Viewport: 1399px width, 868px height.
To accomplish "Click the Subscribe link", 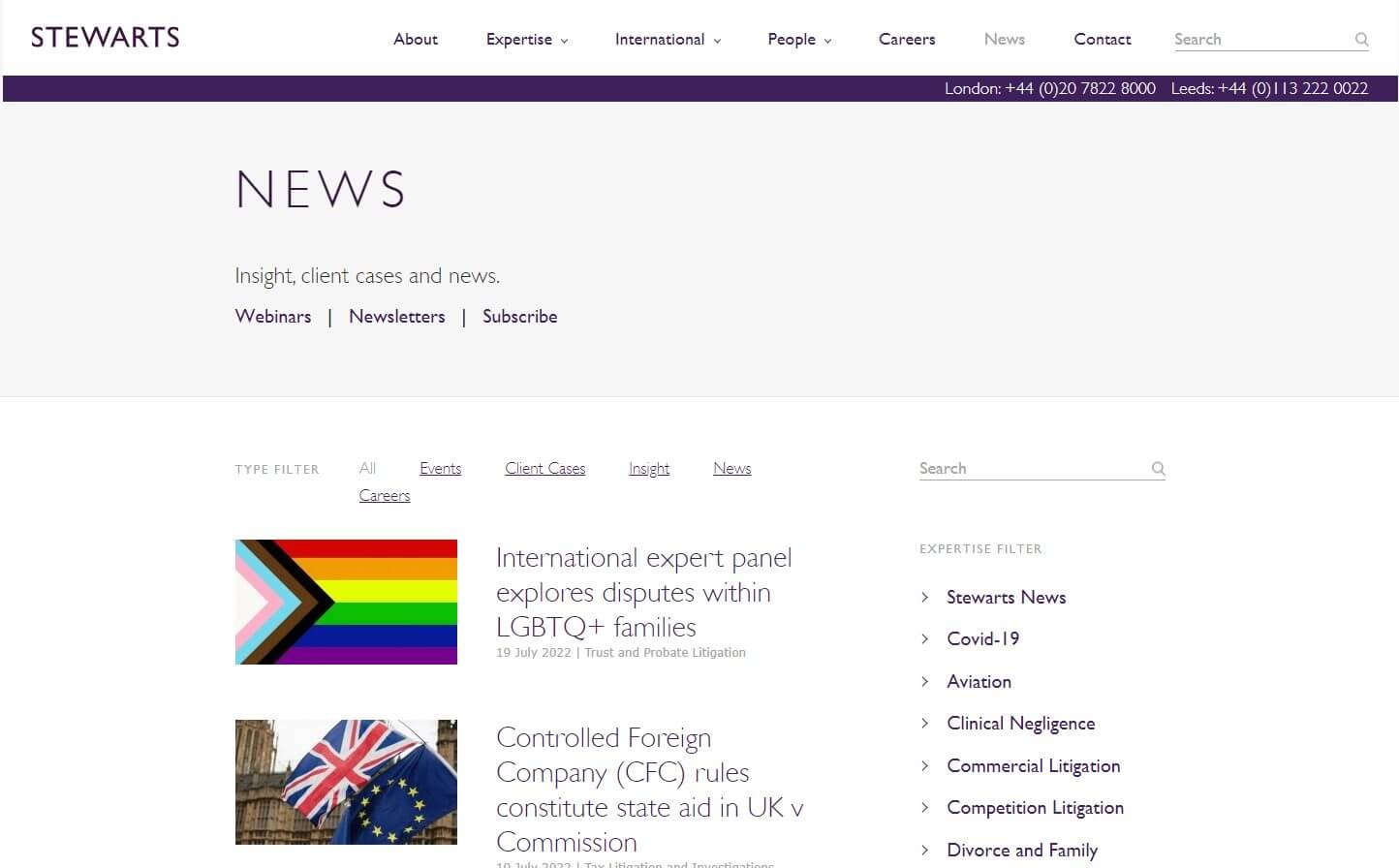I will (520, 317).
